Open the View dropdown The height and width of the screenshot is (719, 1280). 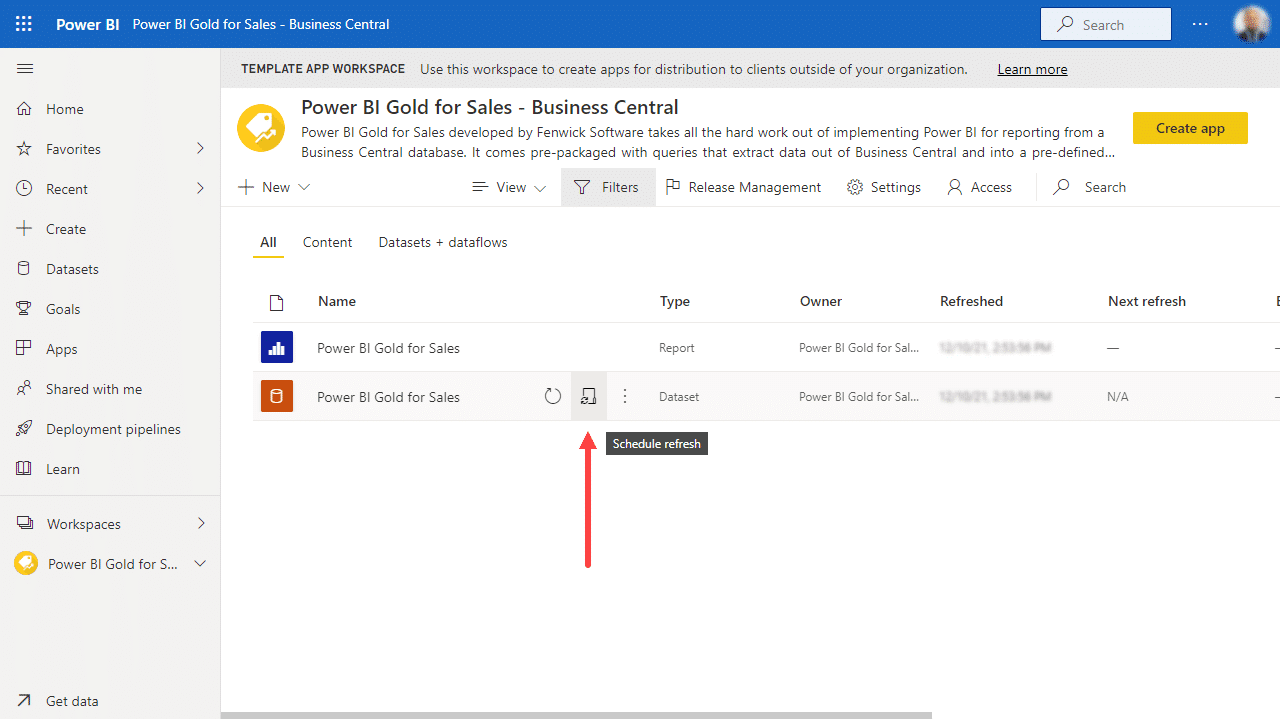(508, 187)
